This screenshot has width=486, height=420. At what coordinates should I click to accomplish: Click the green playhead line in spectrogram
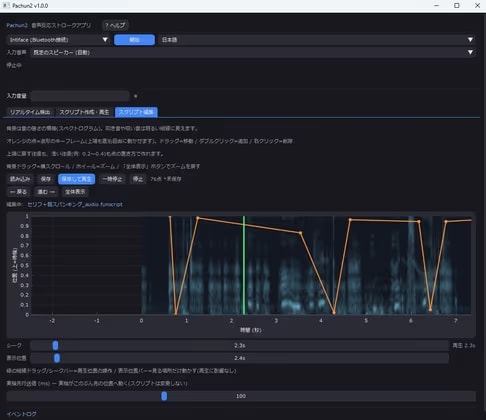pyautogui.click(x=244, y=265)
